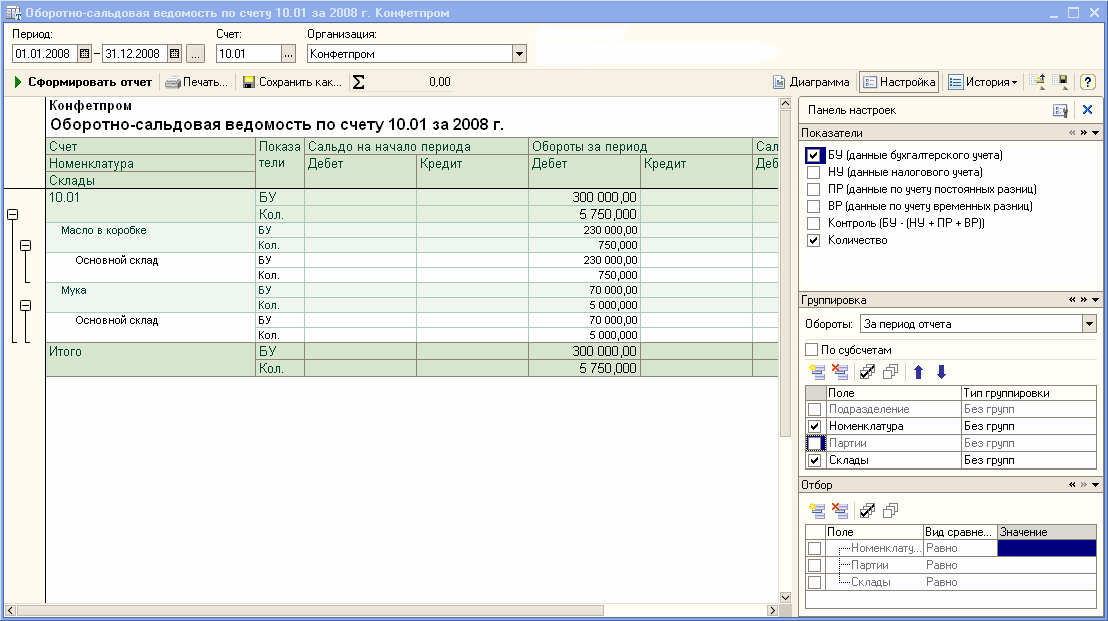Toggle Партии filter checkbox in Отбор
This screenshot has height=621, width=1108.
click(815, 565)
